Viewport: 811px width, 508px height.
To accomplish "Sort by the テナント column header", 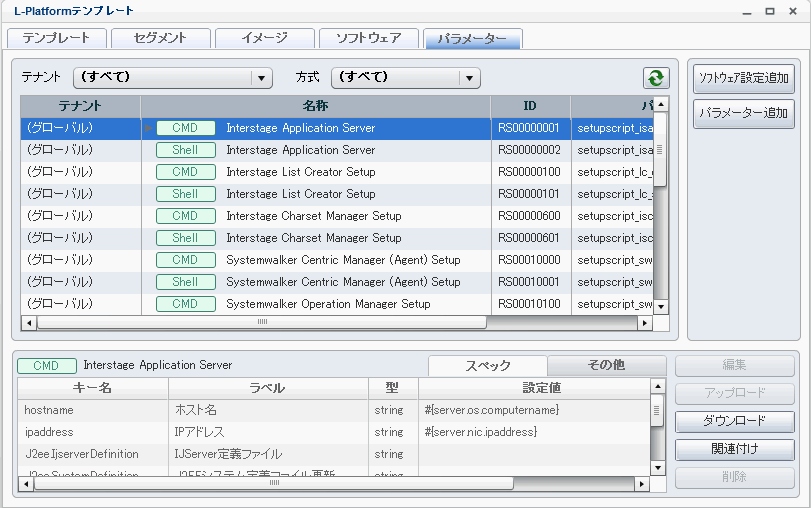I will pyautogui.click(x=80, y=107).
